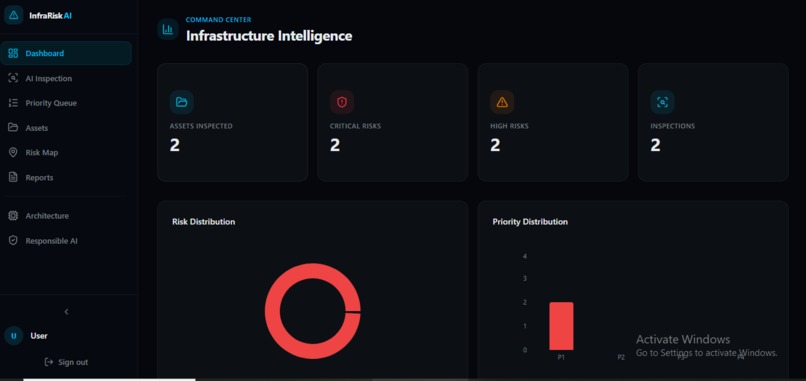Click the scan icon on Inspections card
Screen dimensions: 806x381
point(663,102)
